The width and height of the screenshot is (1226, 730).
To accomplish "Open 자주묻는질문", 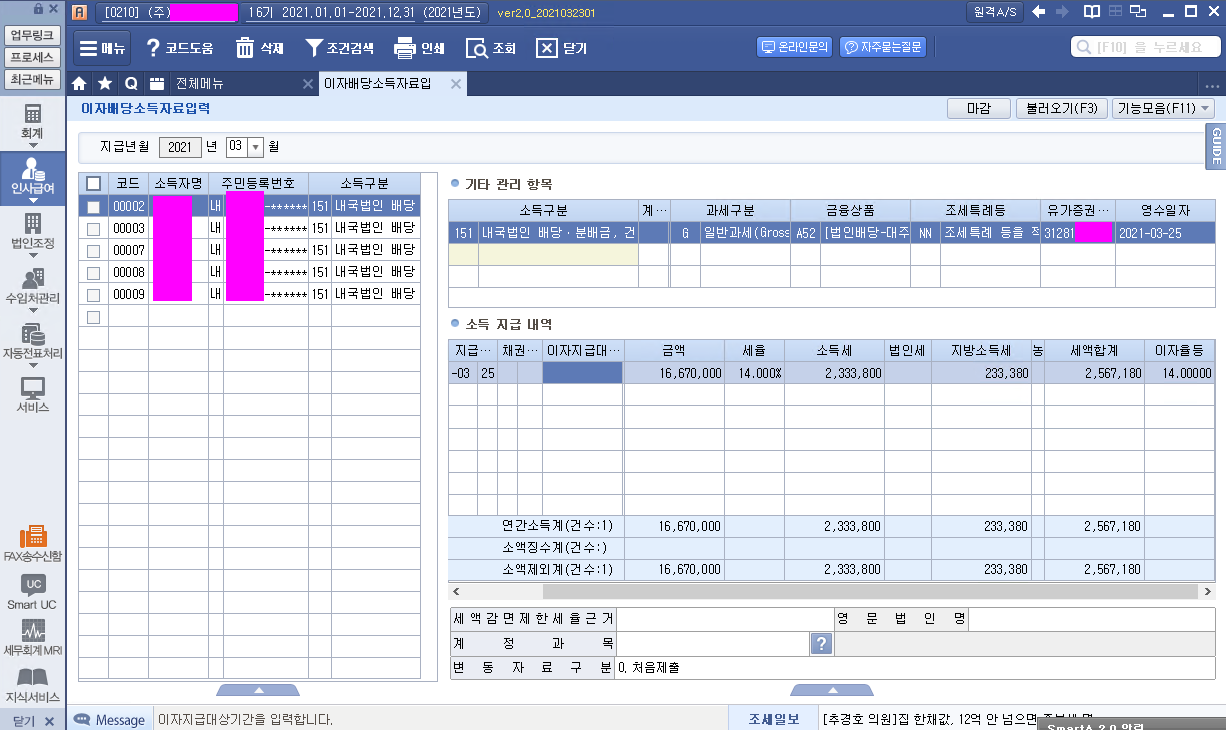I will [883, 47].
